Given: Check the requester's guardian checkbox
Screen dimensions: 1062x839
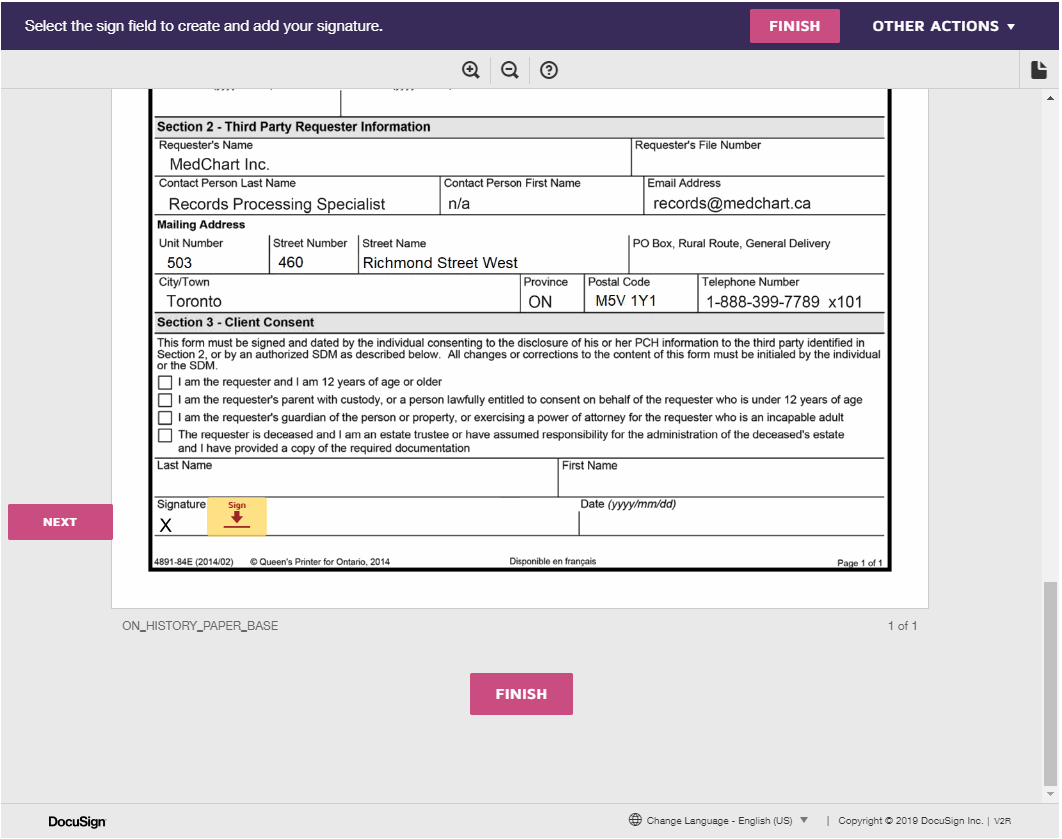Looking at the screenshot, I should [165, 418].
